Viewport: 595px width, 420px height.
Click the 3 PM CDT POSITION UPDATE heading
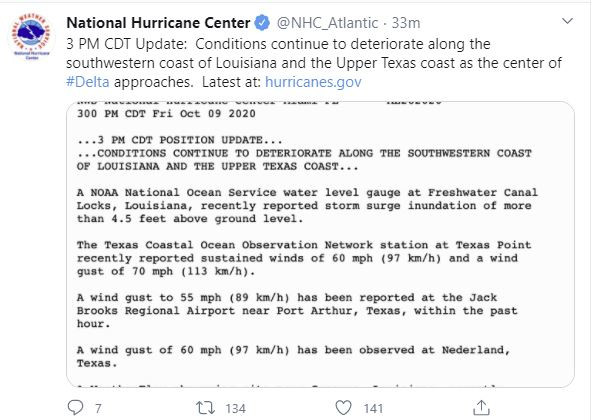point(179,140)
